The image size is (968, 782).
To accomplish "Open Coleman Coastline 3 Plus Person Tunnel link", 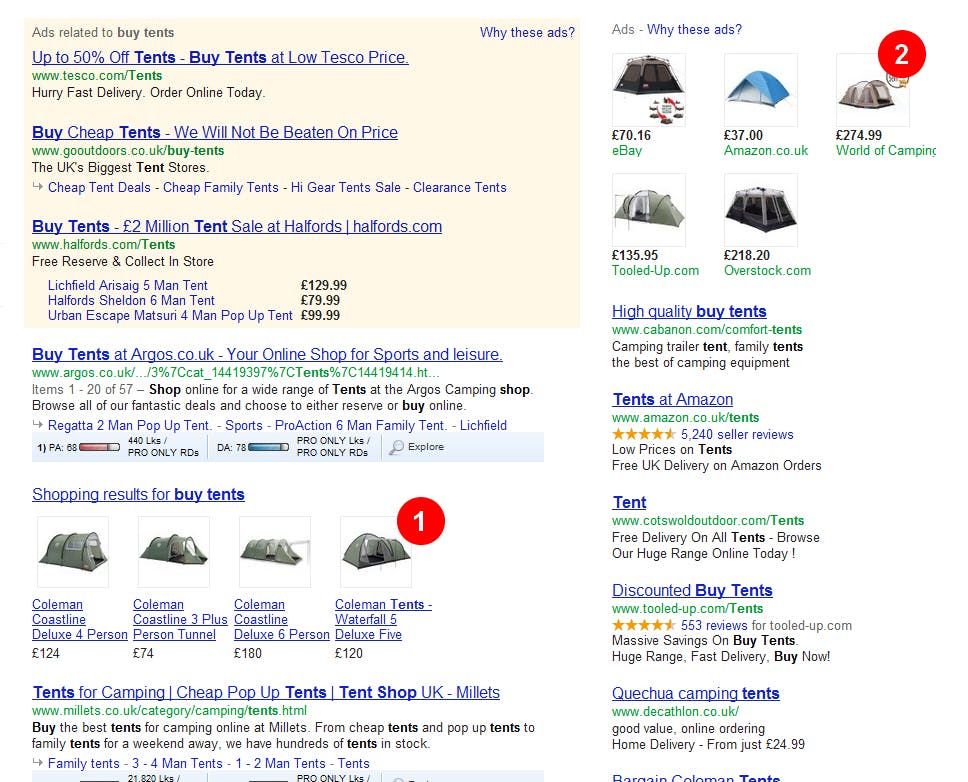I will click(180, 620).
